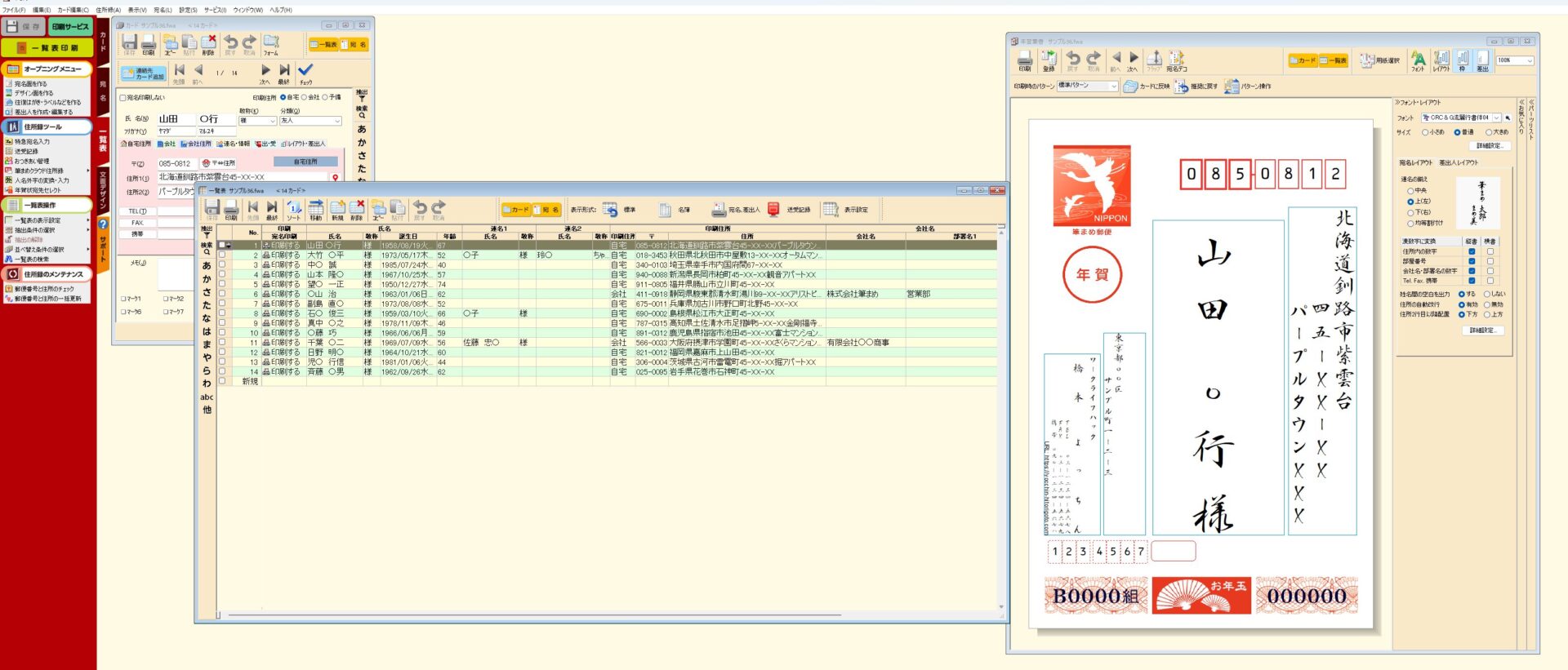Image resolution: width=1568 pixels, height=670 pixels.
Task: Click the ソート icon in list toolbar
Action: coord(293,210)
